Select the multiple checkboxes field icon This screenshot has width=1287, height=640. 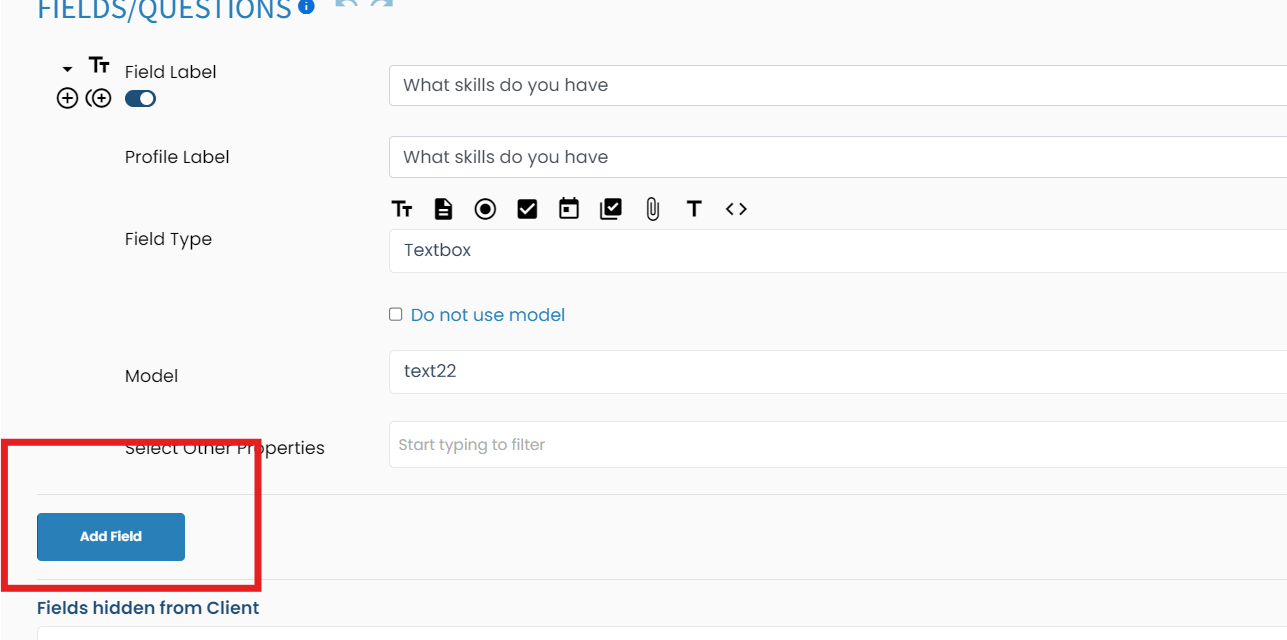tap(611, 209)
